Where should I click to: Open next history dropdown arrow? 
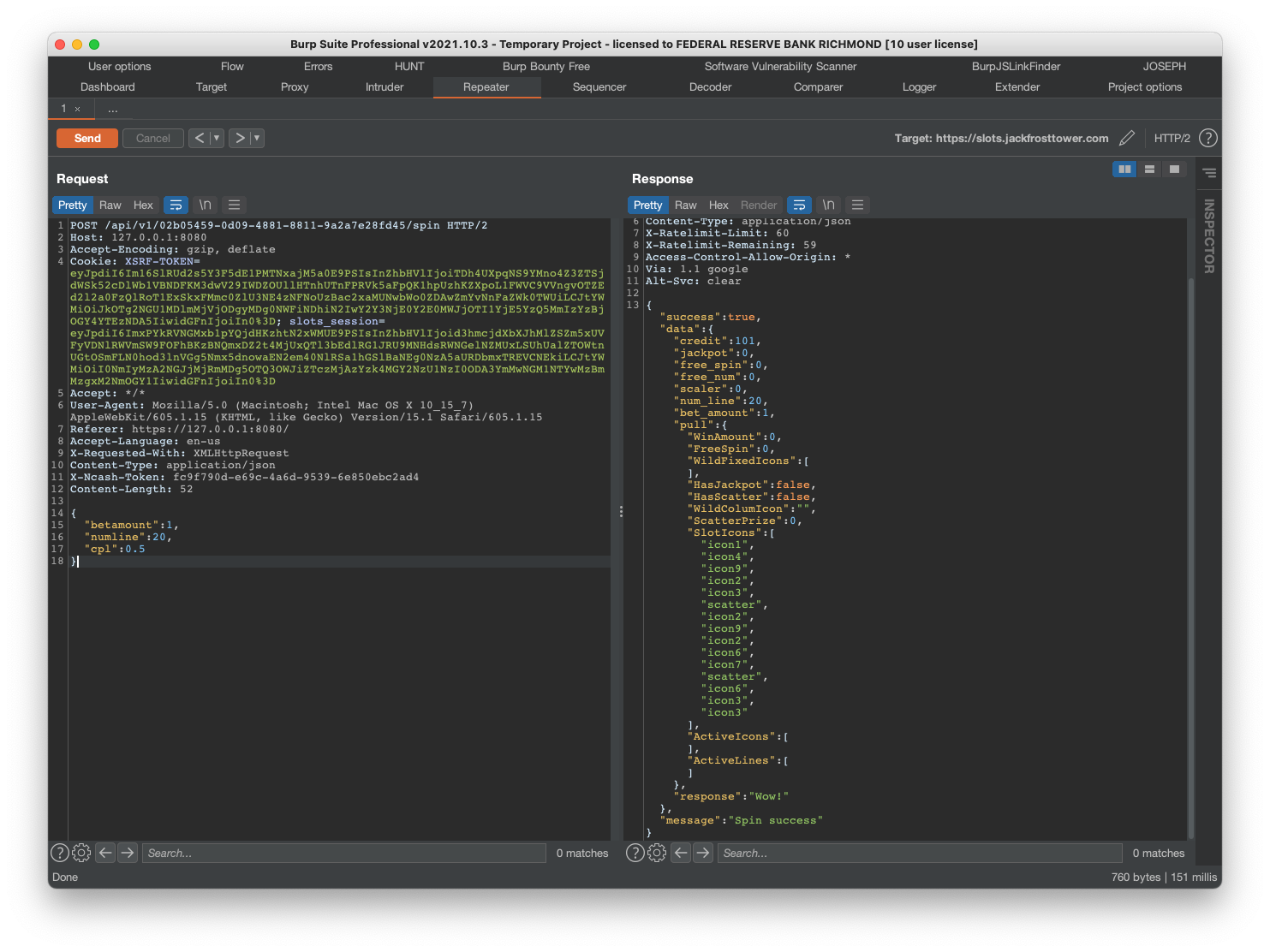(257, 138)
